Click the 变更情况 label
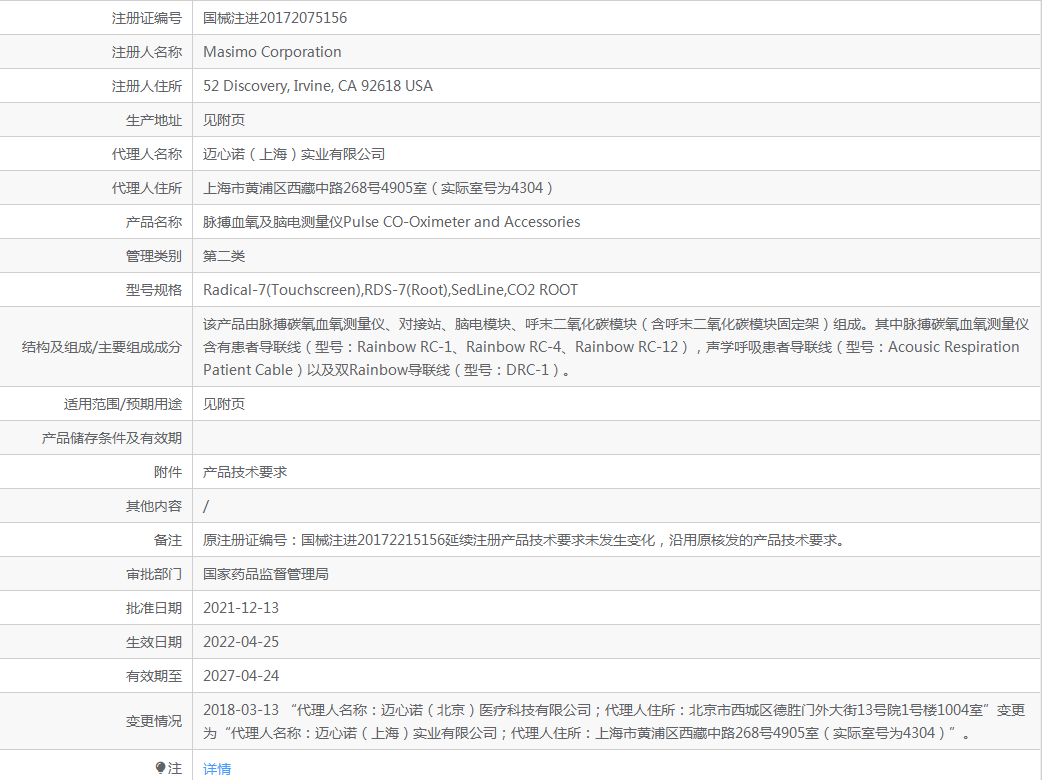1043x780 pixels. 154,721
